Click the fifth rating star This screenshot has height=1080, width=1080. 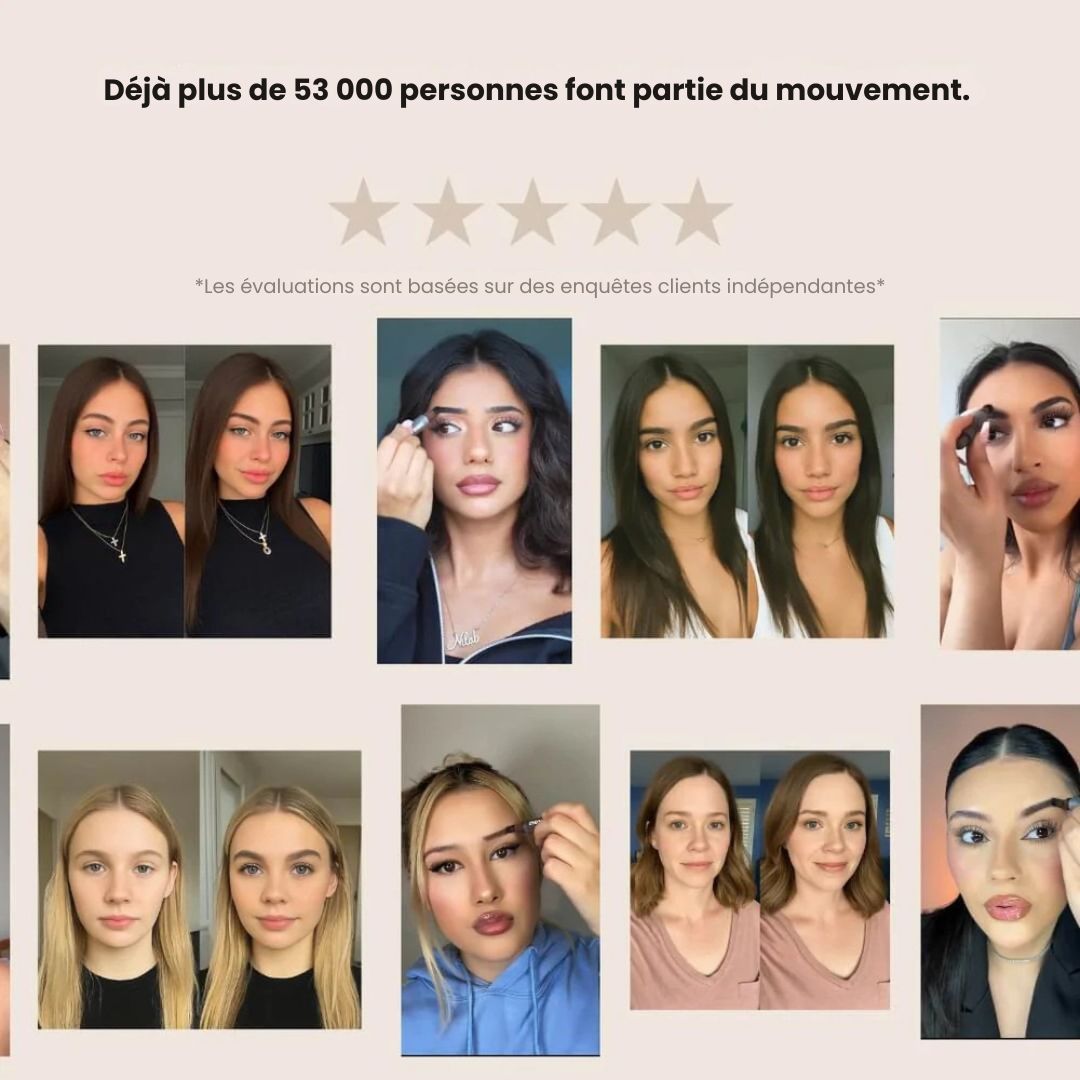(698, 212)
